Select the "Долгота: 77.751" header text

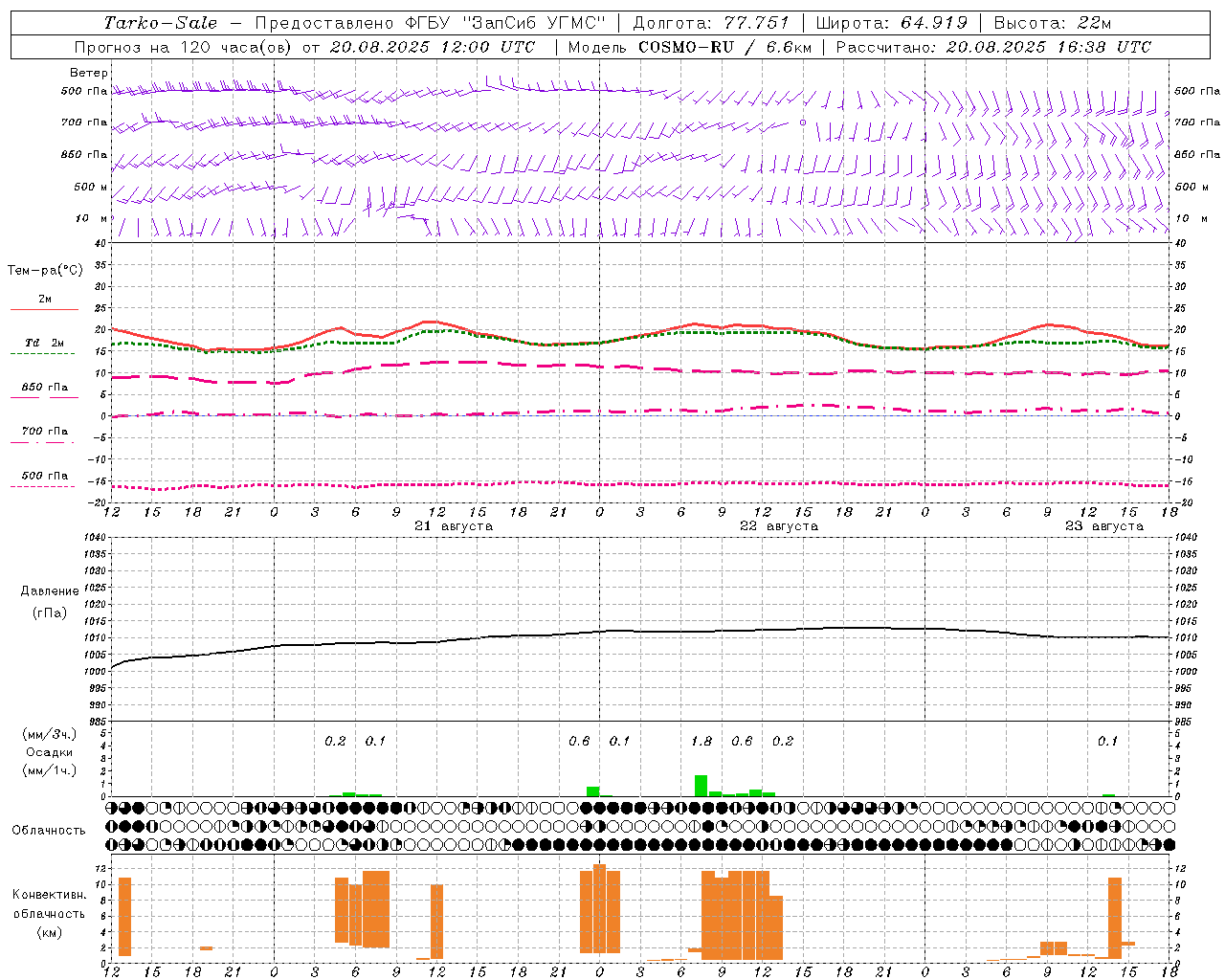point(712,23)
